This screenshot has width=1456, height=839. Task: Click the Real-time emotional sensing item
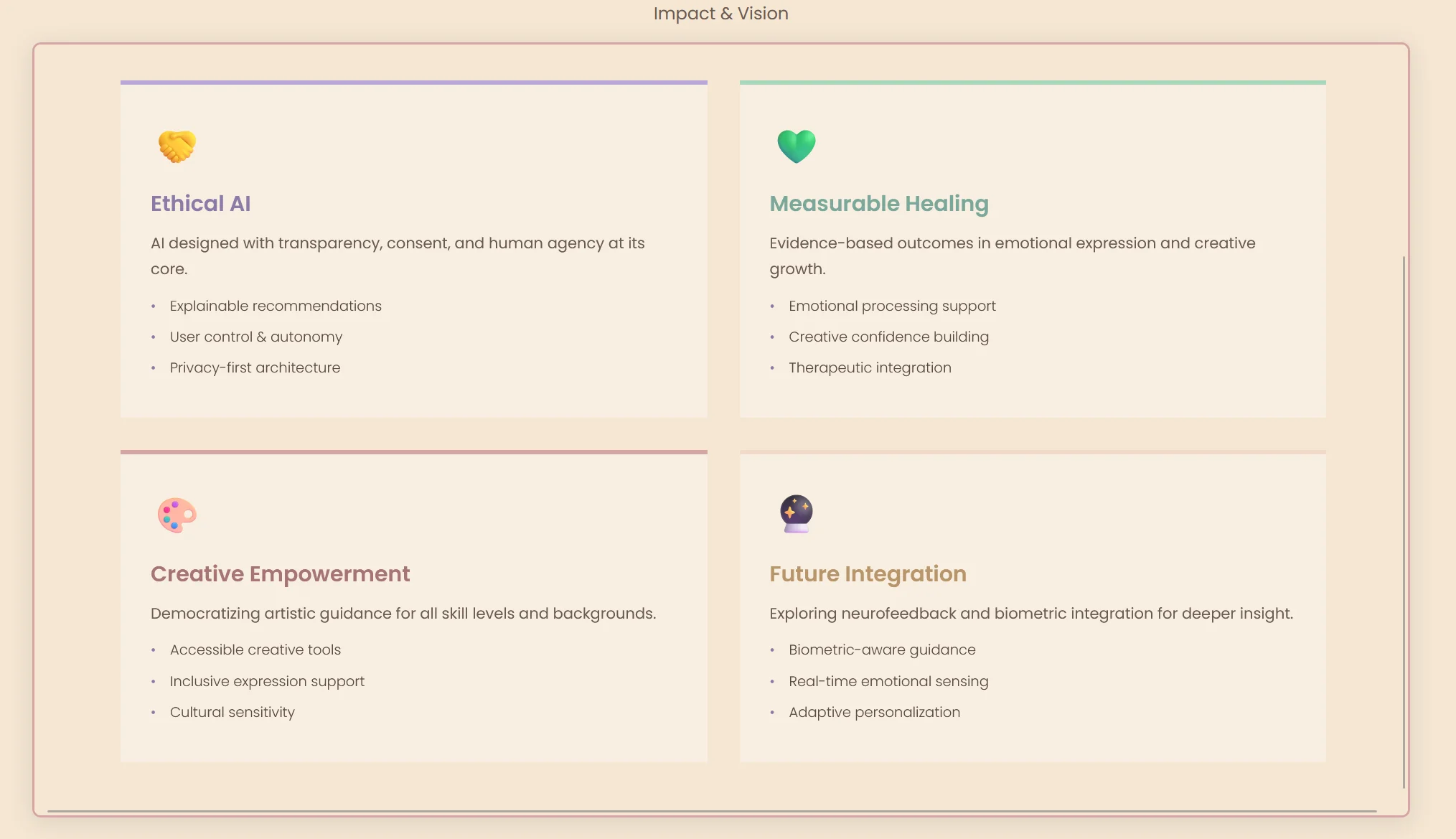[888, 682]
